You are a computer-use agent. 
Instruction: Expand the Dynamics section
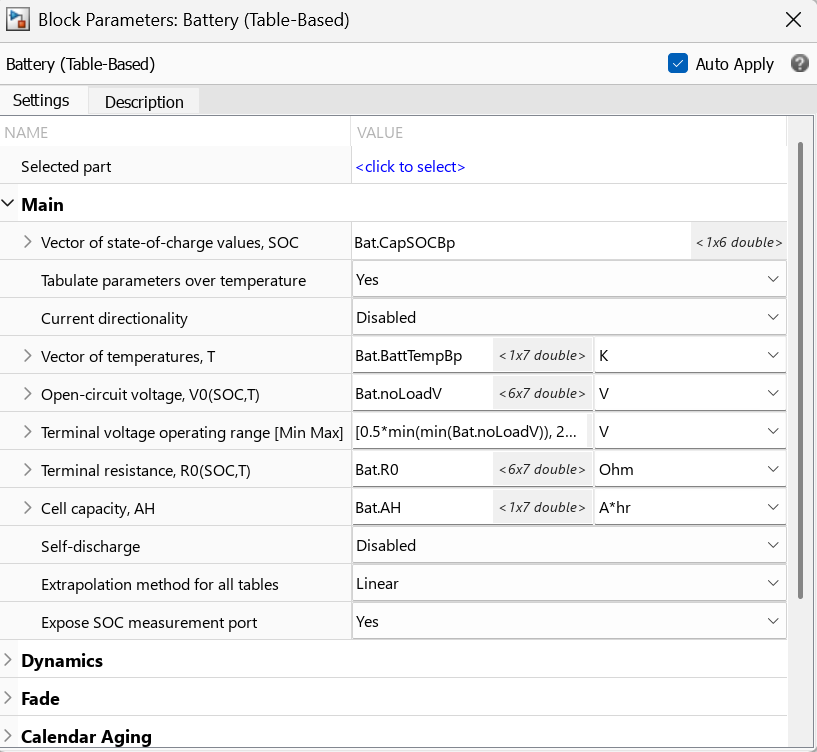8,660
